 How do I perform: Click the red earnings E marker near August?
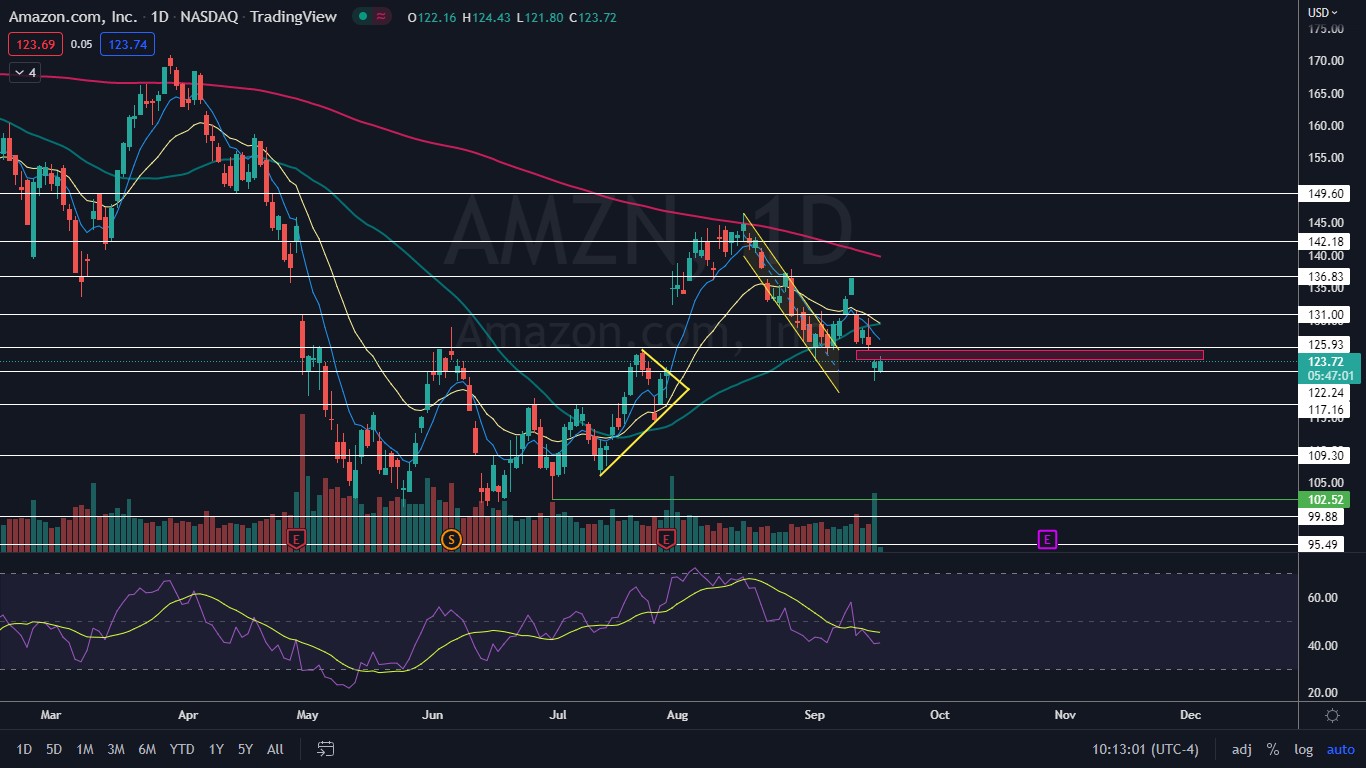coord(667,539)
